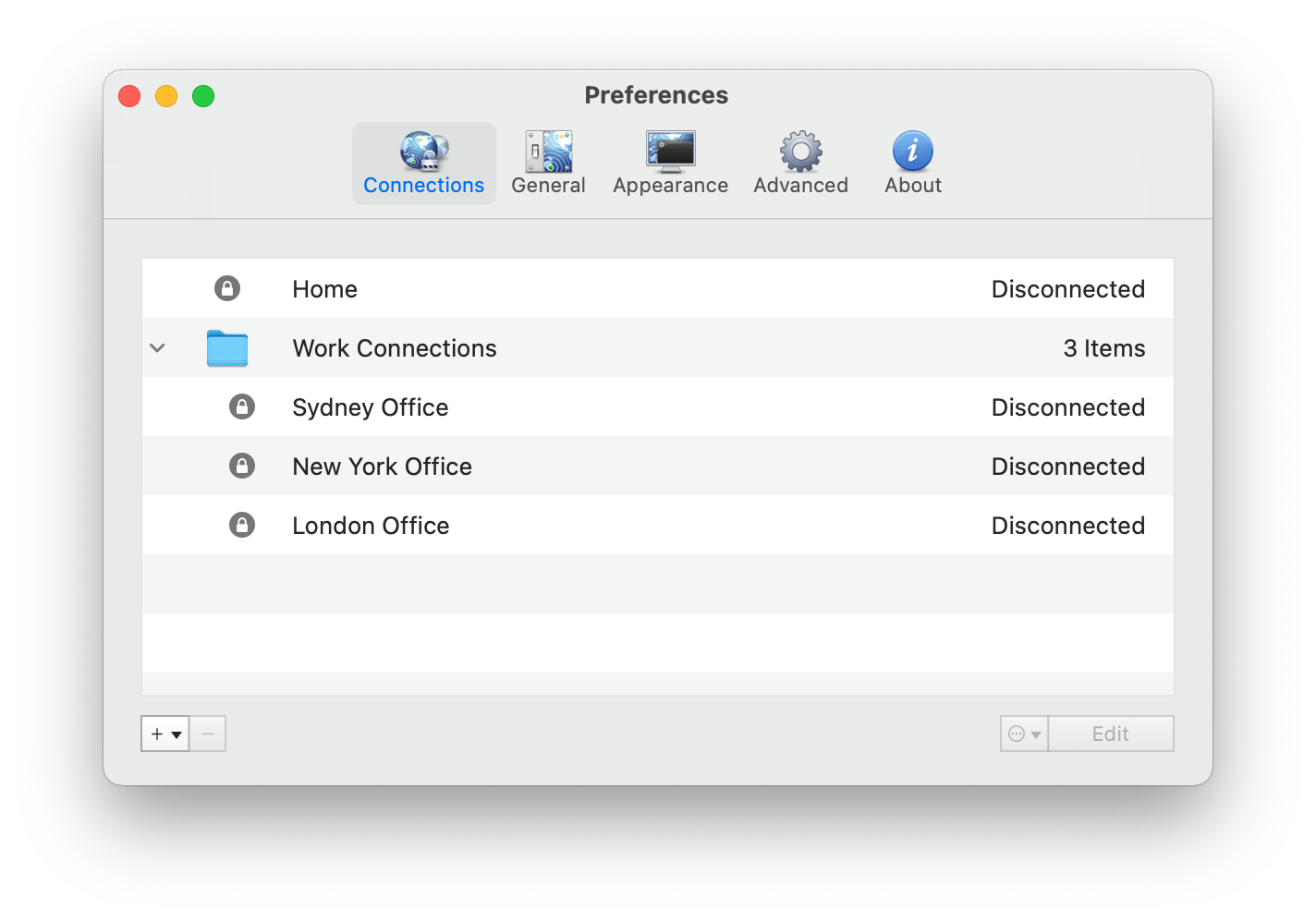Screen dimensions: 1316x922
Task: Select the New York Office connection name
Action: (383, 467)
